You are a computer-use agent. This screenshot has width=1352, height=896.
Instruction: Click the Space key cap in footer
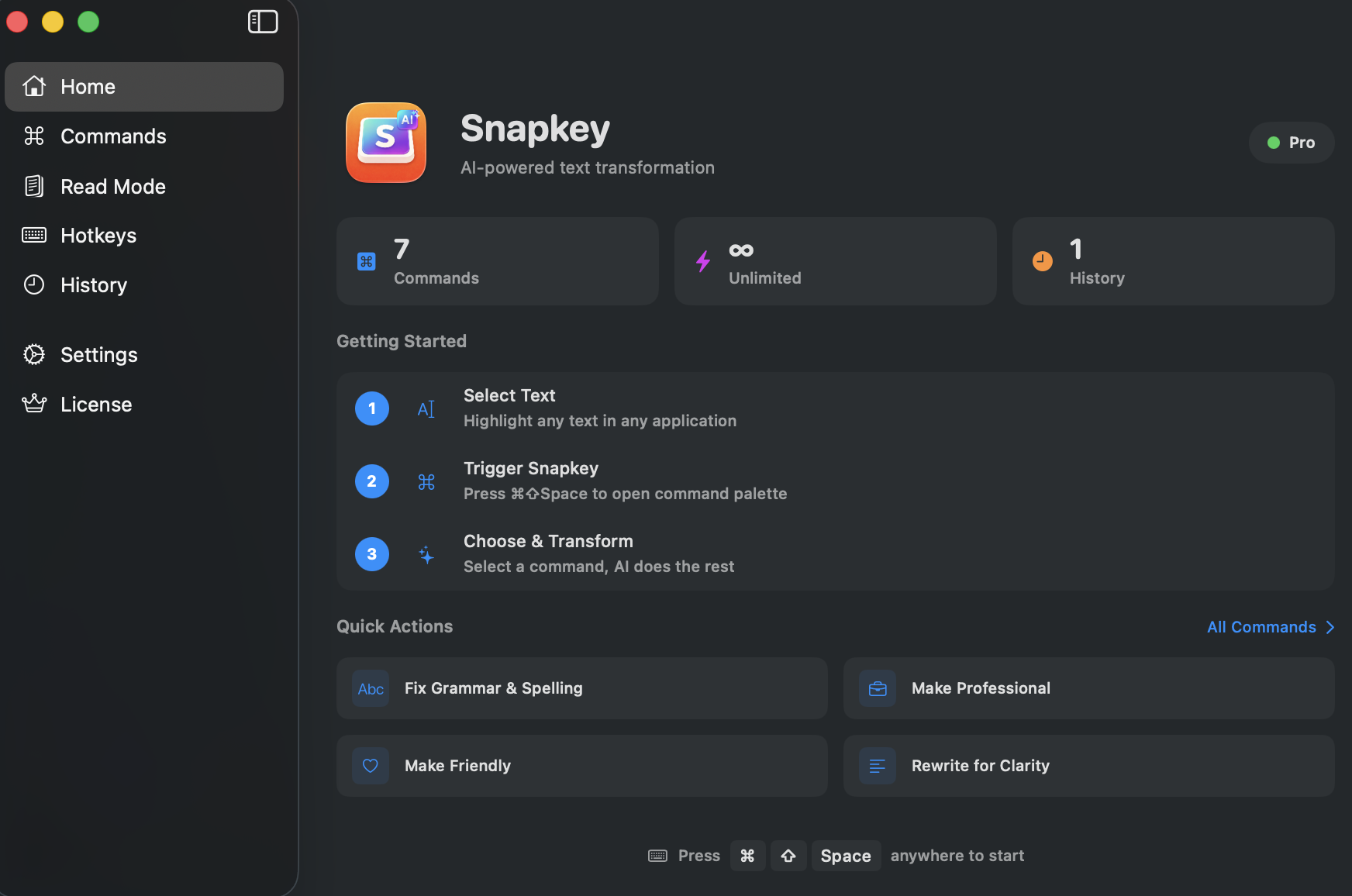[x=846, y=856]
